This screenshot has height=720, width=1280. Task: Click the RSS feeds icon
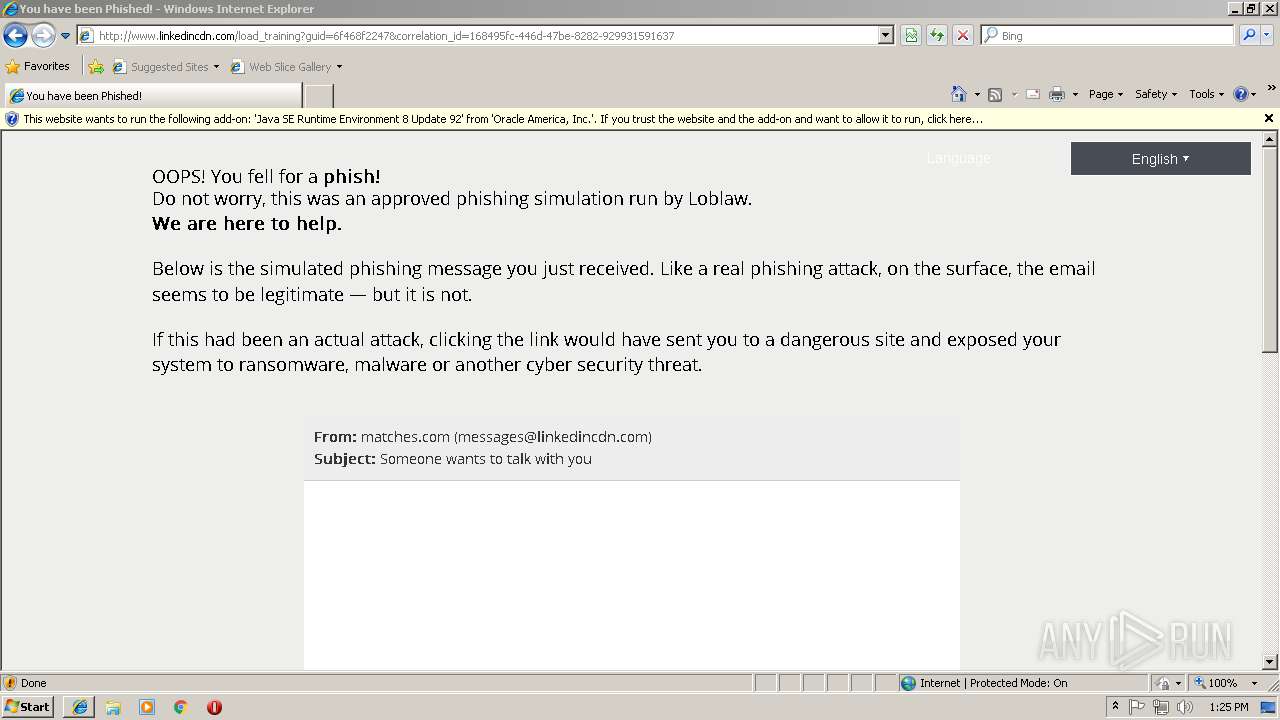coord(995,94)
